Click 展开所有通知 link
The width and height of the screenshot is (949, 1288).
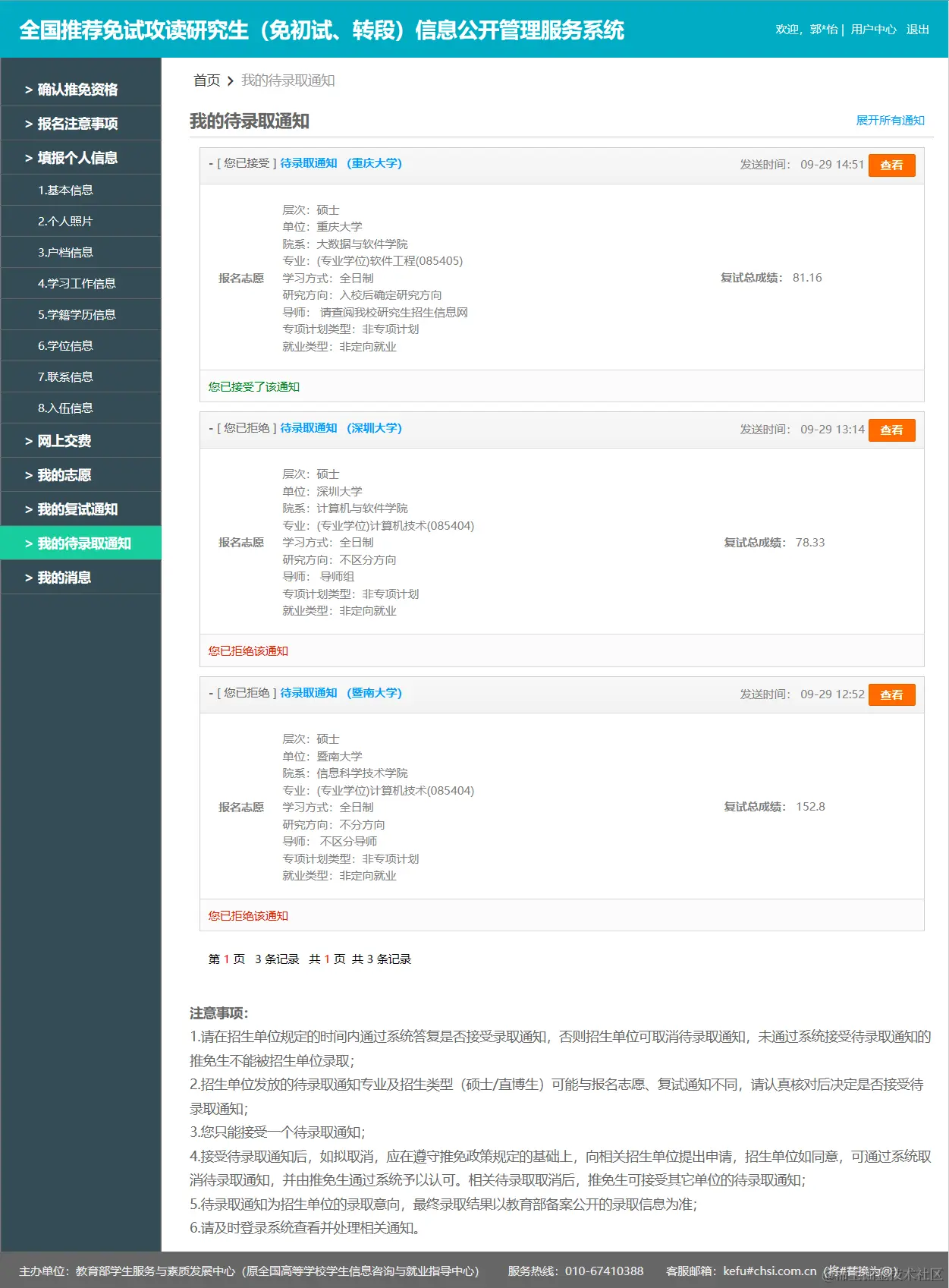point(890,121)
